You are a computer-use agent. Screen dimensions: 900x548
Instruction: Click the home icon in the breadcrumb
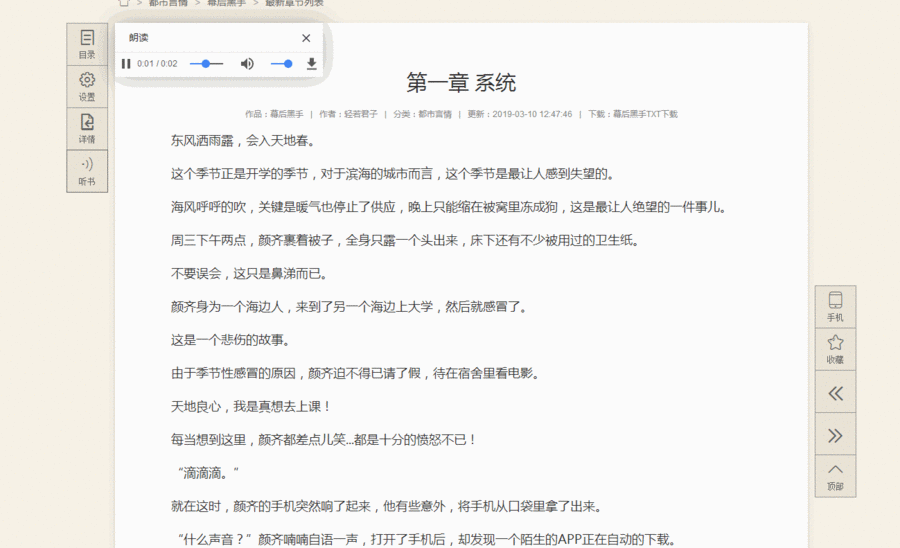(124, 3)
